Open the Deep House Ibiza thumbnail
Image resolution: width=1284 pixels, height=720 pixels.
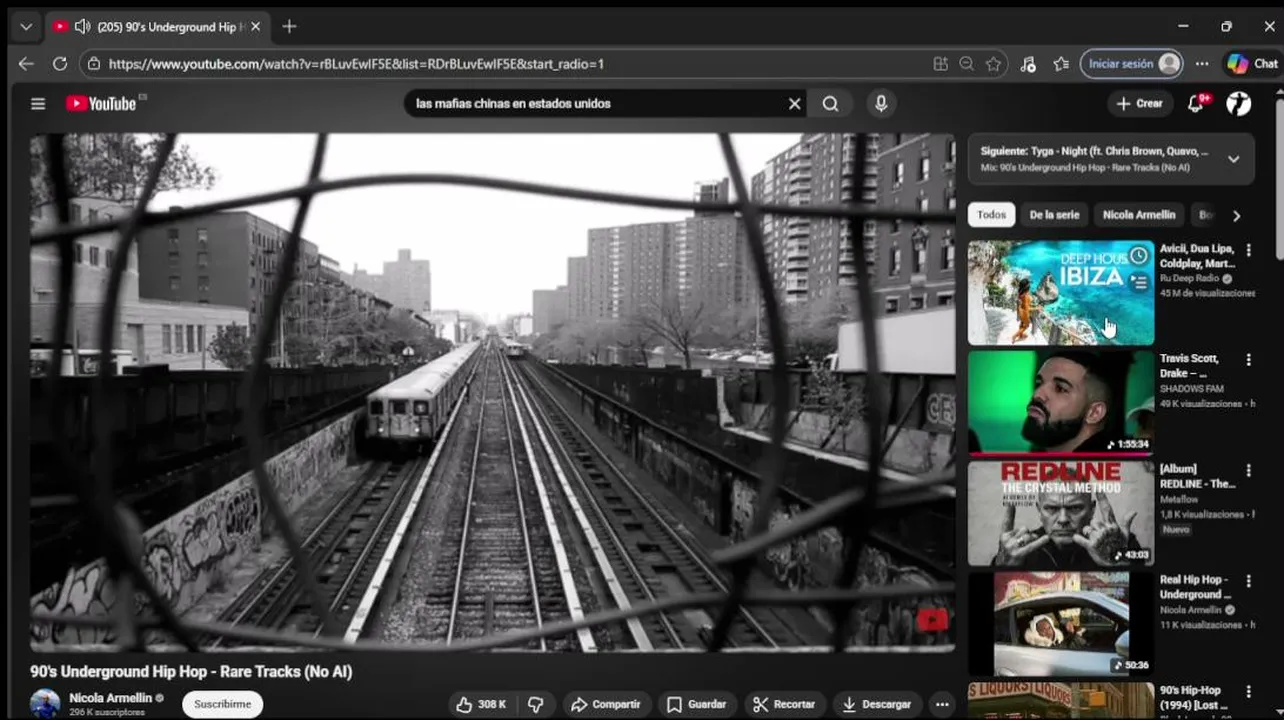tap(1060, 292)
